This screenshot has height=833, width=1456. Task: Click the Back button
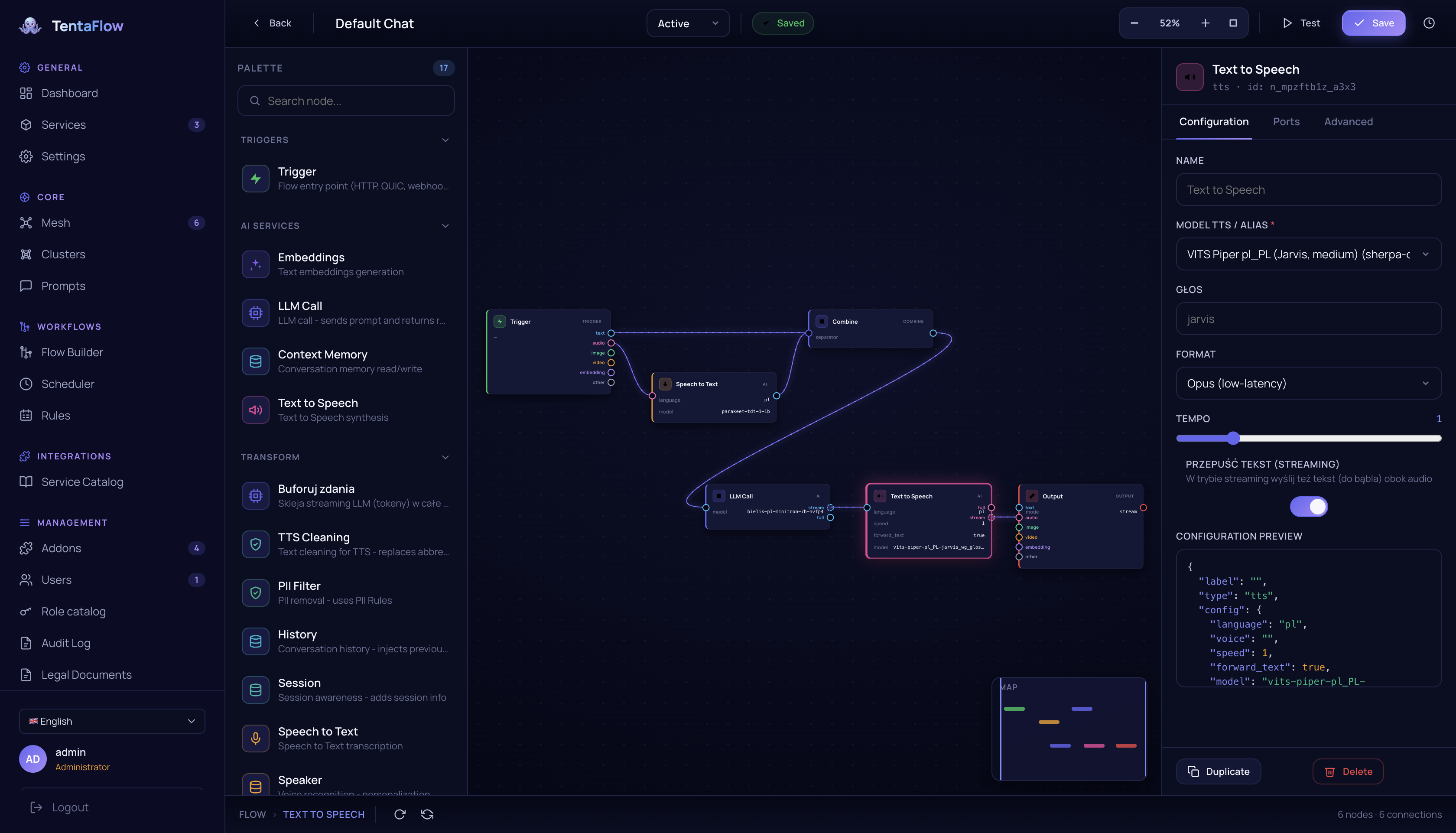tap(272, 23)
